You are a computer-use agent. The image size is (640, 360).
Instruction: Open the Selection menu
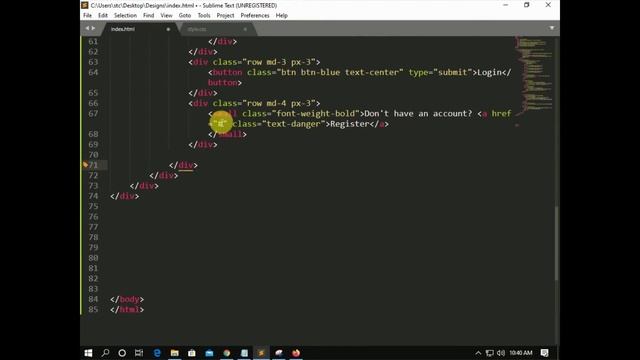125,16
